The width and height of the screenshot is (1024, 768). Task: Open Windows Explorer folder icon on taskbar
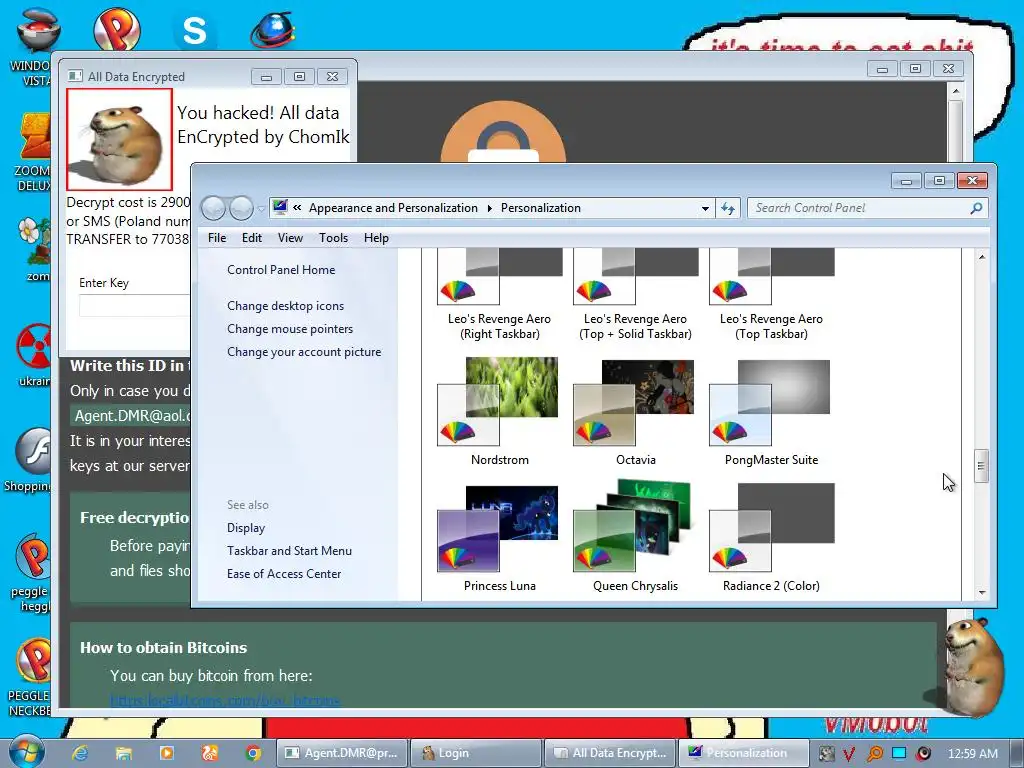coord(123,753)
